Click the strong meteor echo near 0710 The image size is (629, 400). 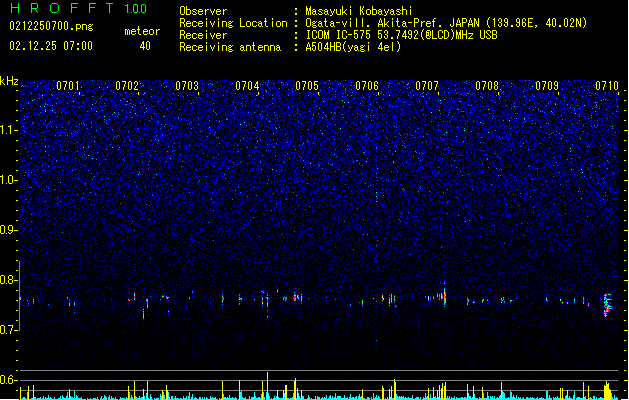point(607,305)
